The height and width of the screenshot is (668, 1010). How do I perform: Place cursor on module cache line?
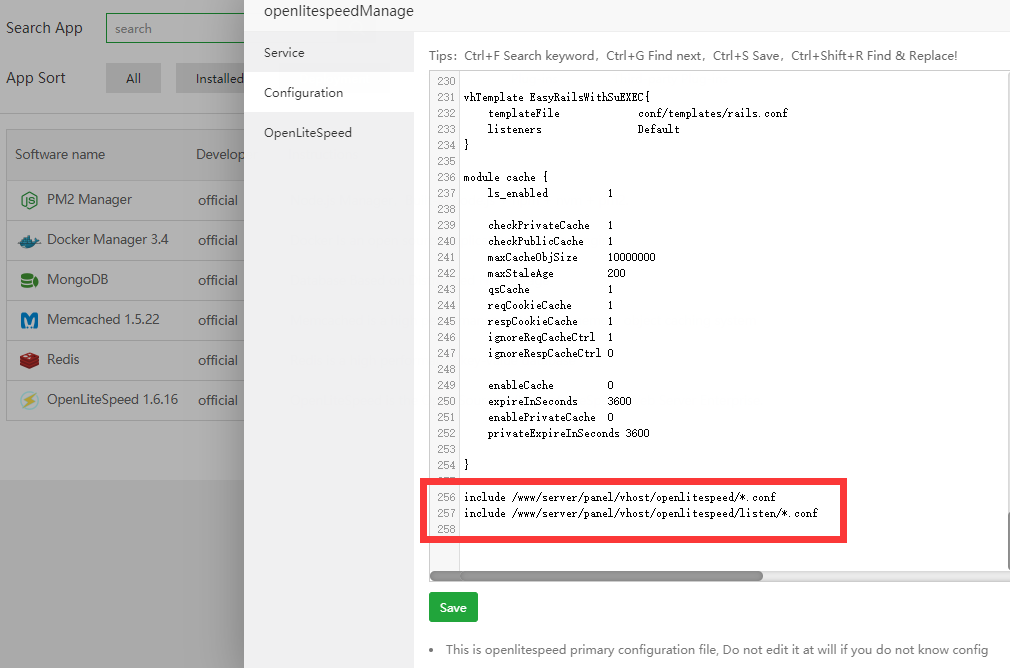[x=506, y=177]
